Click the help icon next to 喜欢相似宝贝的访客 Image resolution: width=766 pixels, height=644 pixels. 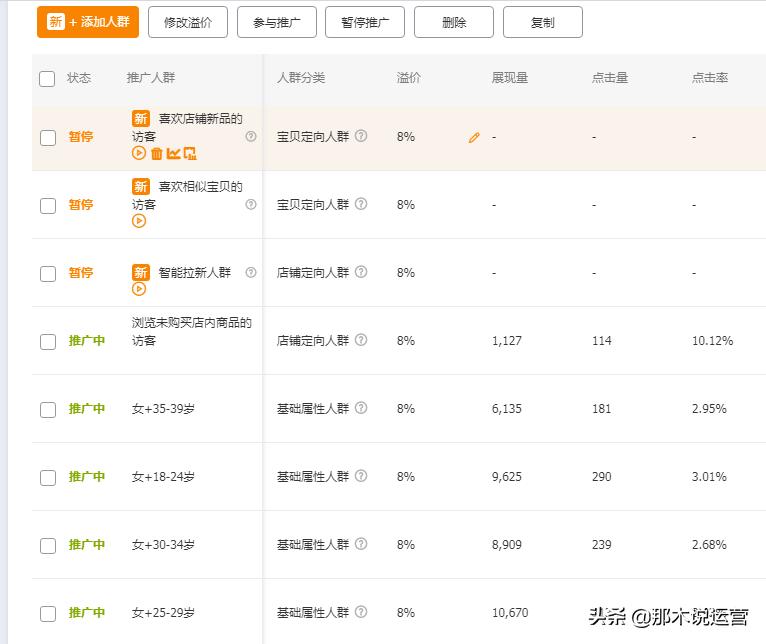click(251, 204)
